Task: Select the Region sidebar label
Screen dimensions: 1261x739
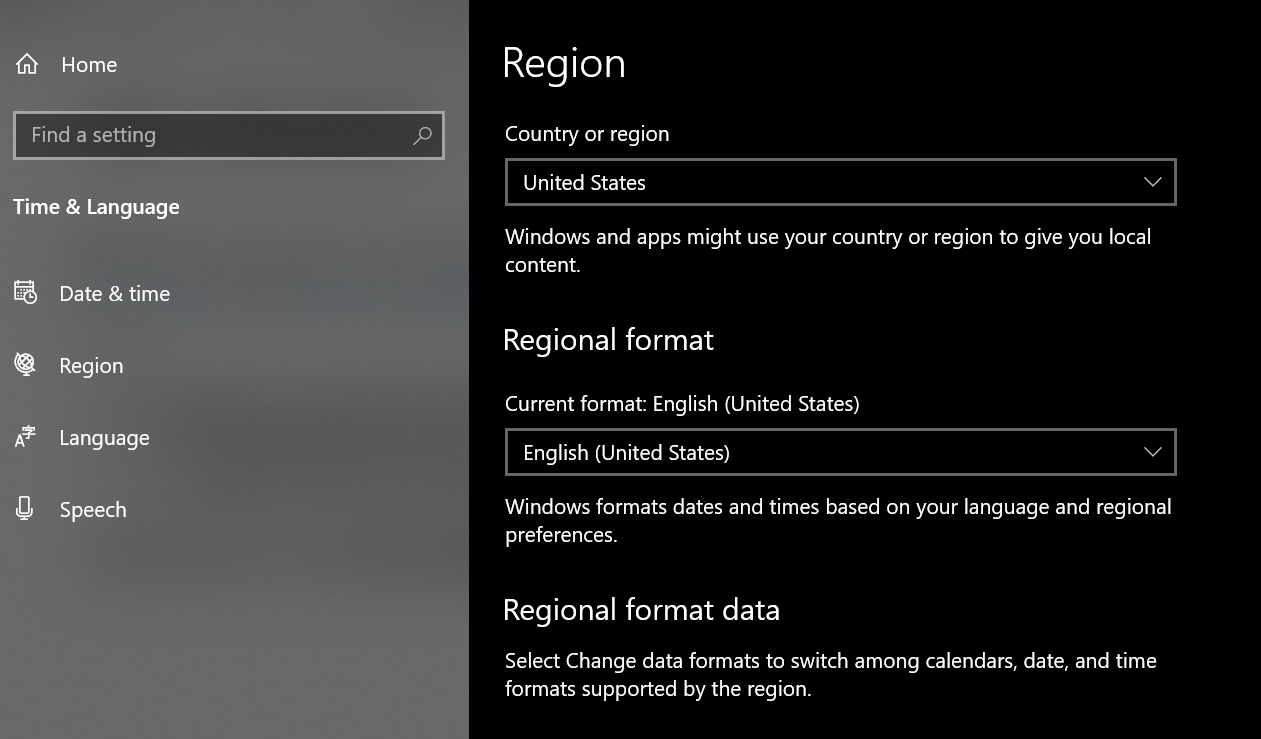Action: click(91, 366)
